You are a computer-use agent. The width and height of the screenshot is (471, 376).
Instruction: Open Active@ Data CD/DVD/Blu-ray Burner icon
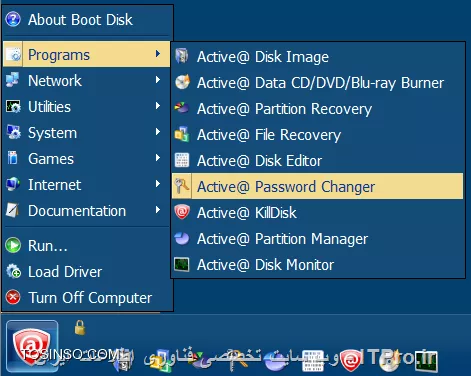(x=182, y=82)
